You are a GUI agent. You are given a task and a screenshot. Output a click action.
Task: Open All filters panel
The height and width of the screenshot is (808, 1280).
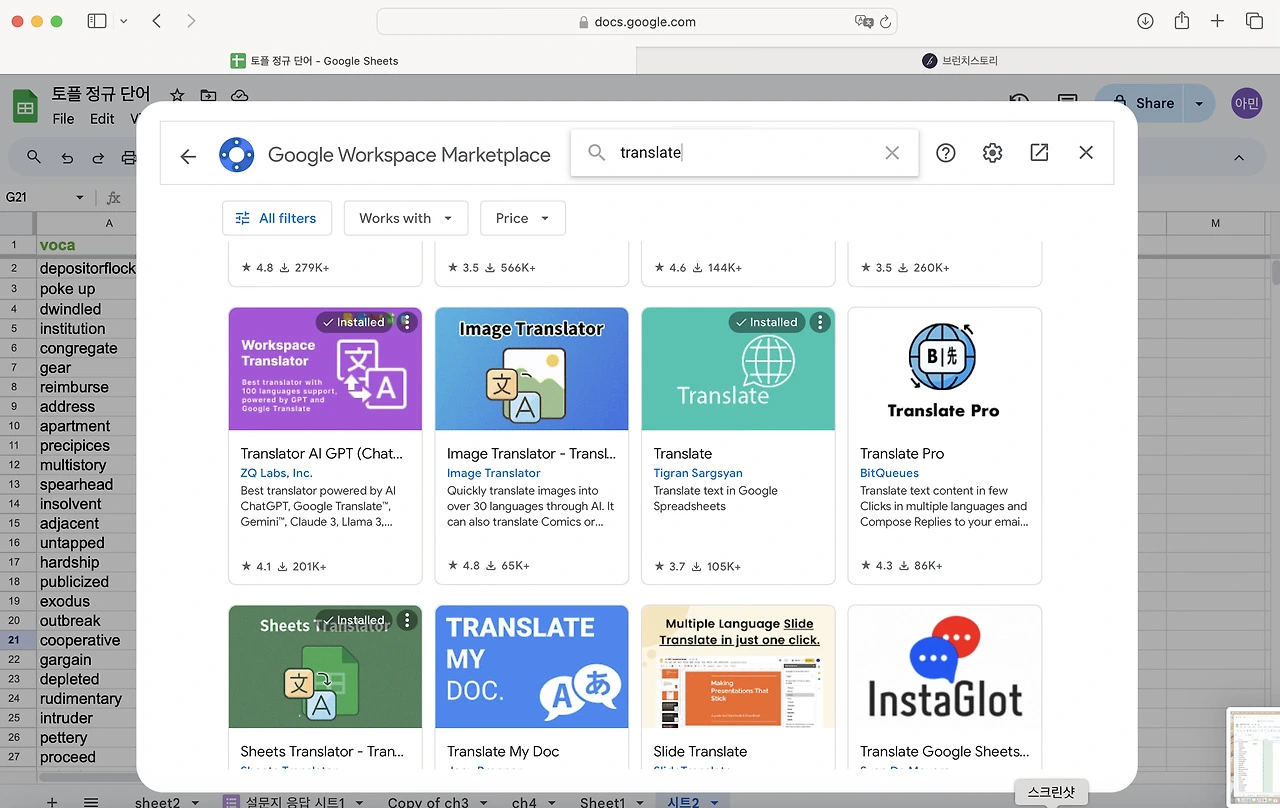275,218
